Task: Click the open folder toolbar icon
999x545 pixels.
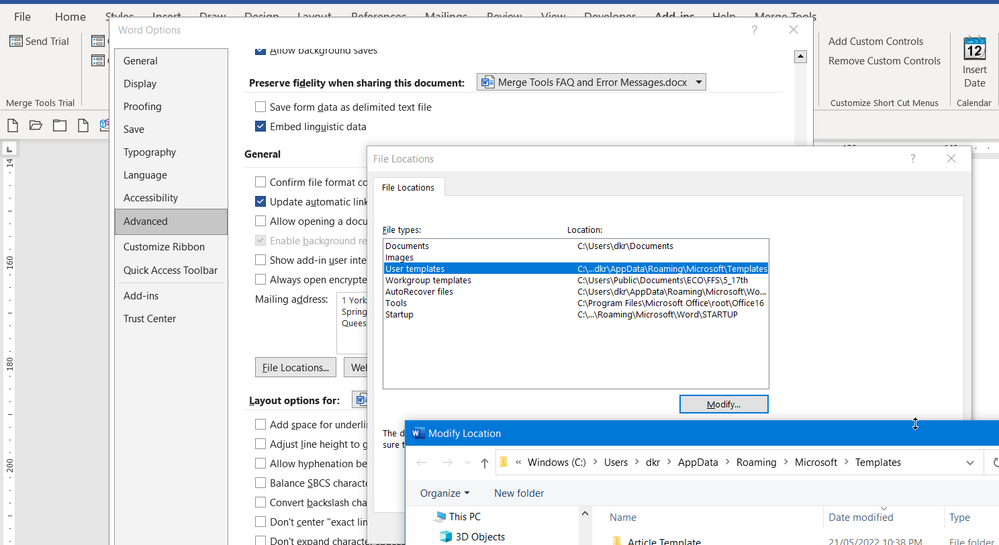Action: [36, 126]
